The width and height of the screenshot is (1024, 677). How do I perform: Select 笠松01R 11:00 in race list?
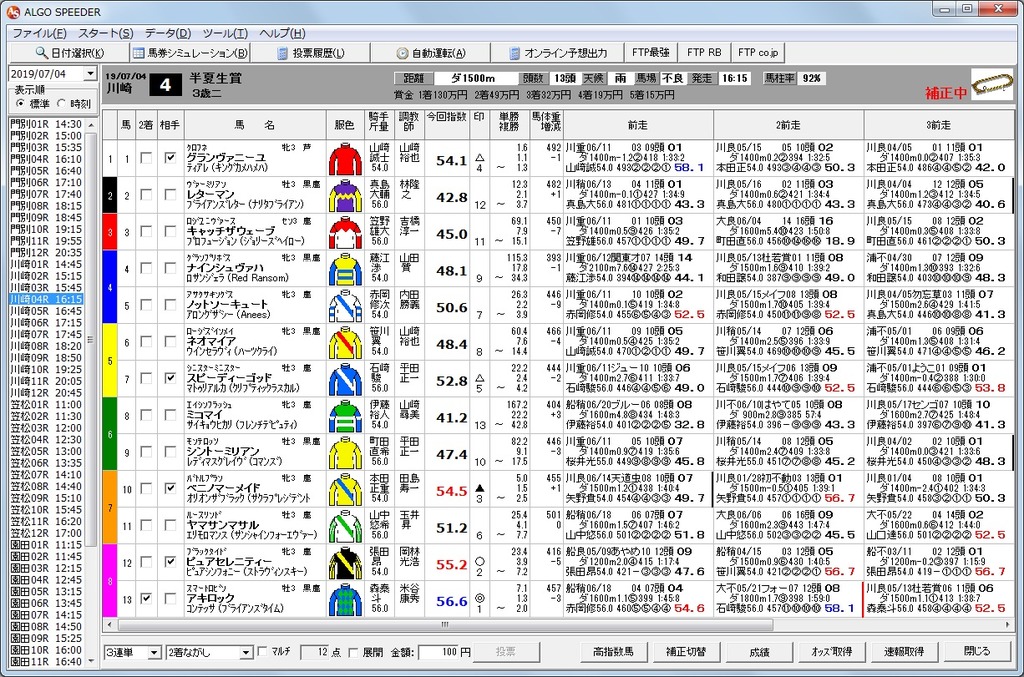coord(46,405)
